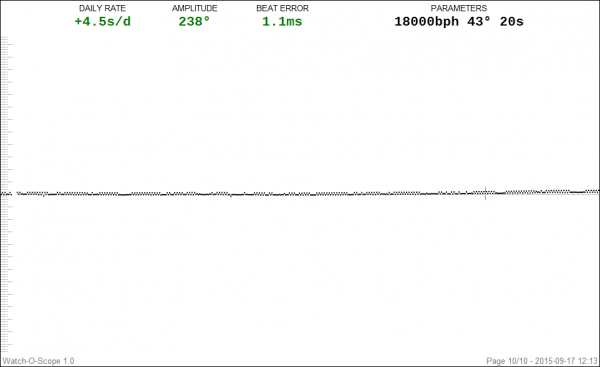Click the PARAMETERS heading label

point(459,8)
